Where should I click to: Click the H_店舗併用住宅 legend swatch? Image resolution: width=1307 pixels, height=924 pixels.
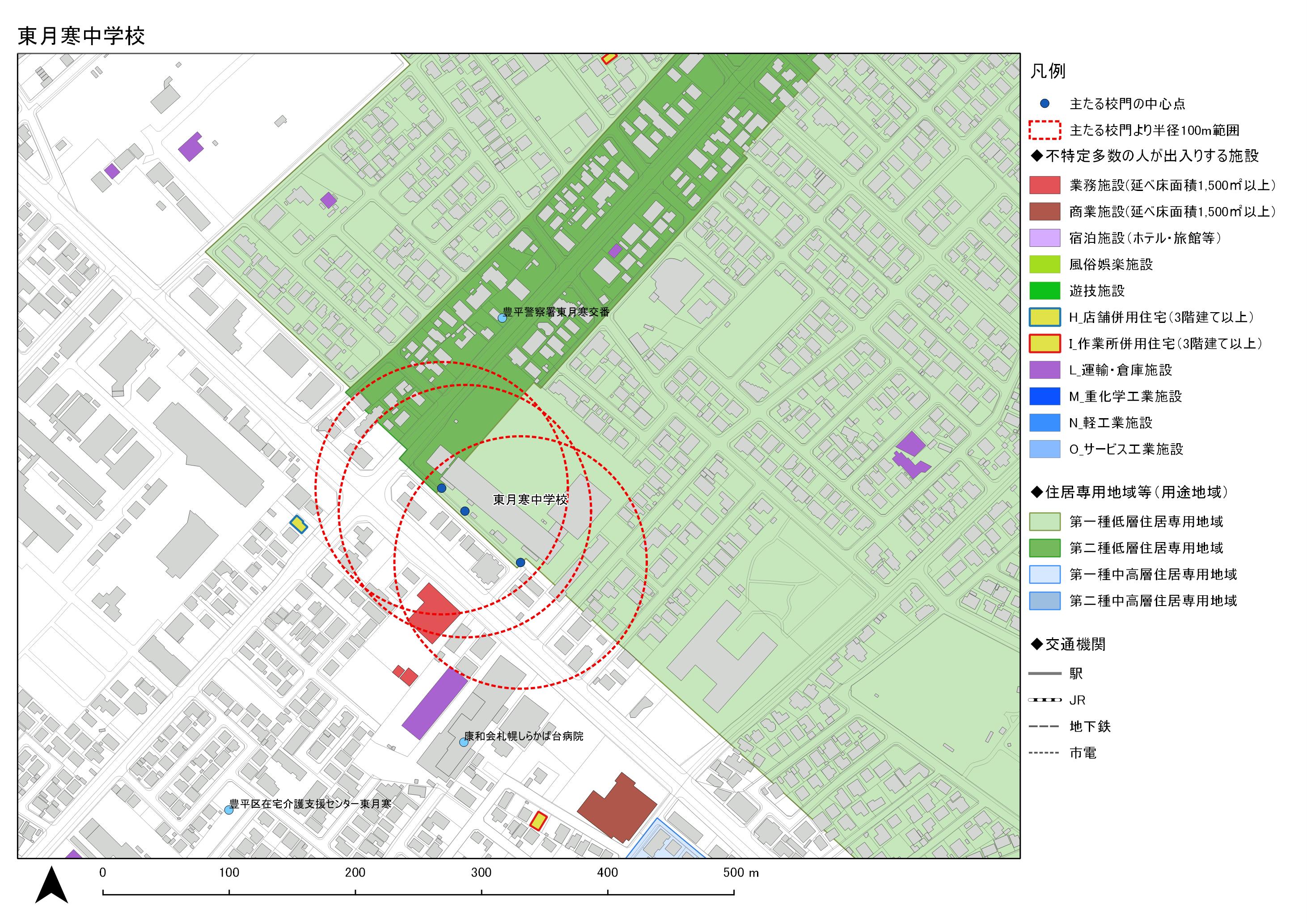pyautogui.click(x=1045, y=317)
